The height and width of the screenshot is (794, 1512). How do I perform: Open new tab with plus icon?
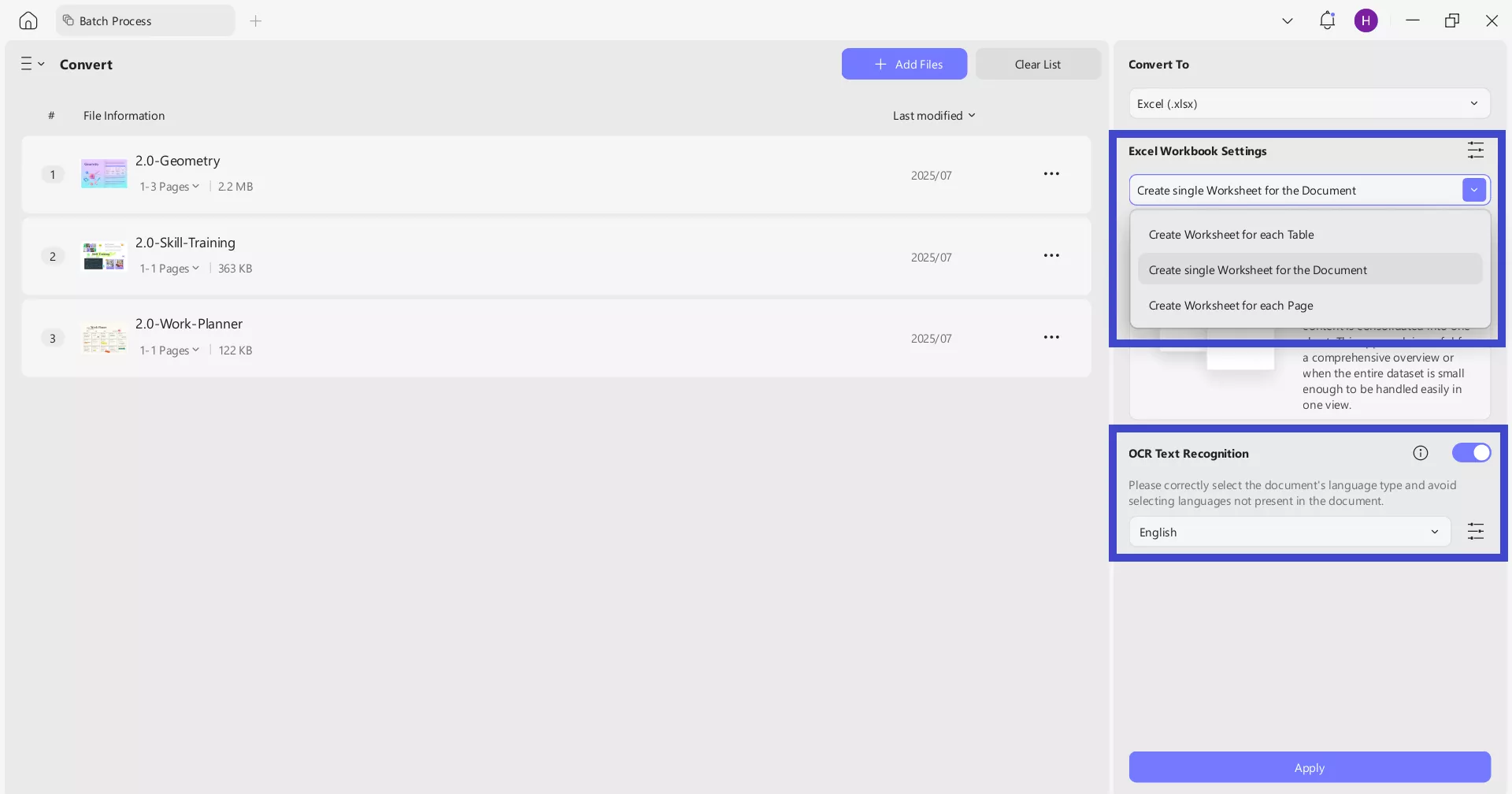[255, 21]
